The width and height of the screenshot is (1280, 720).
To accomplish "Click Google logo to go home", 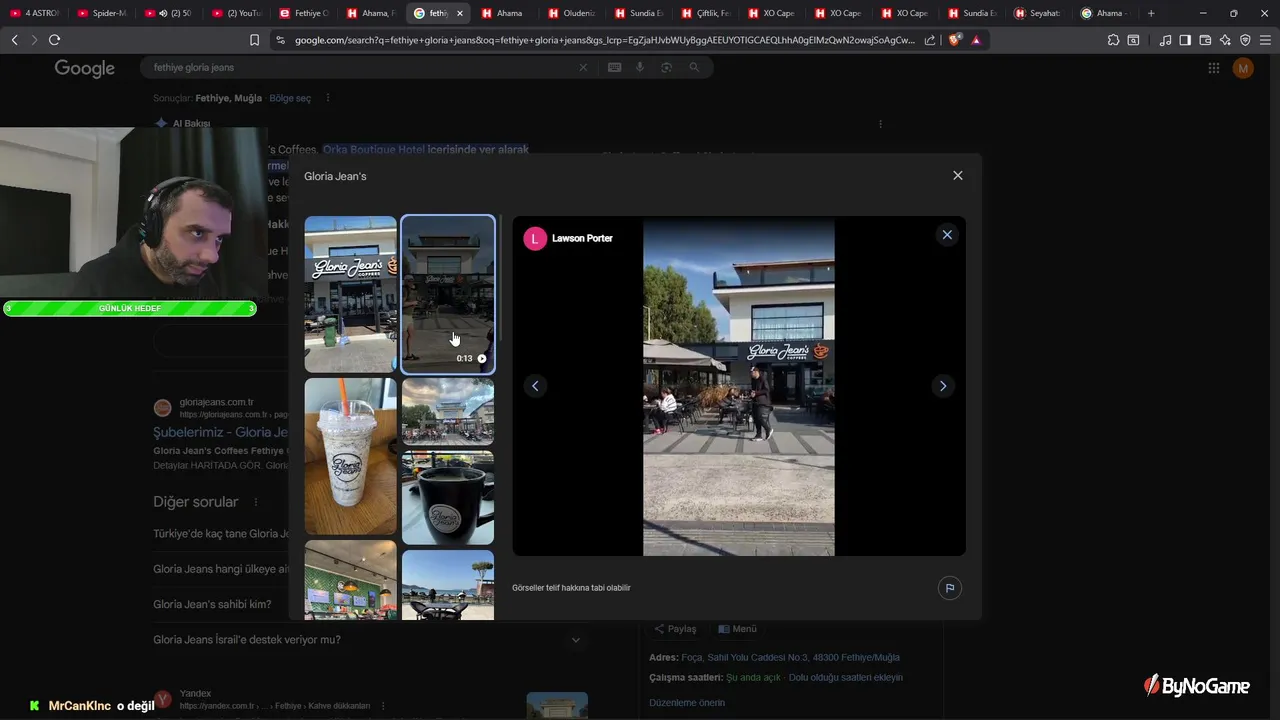I will pos(85,68).
